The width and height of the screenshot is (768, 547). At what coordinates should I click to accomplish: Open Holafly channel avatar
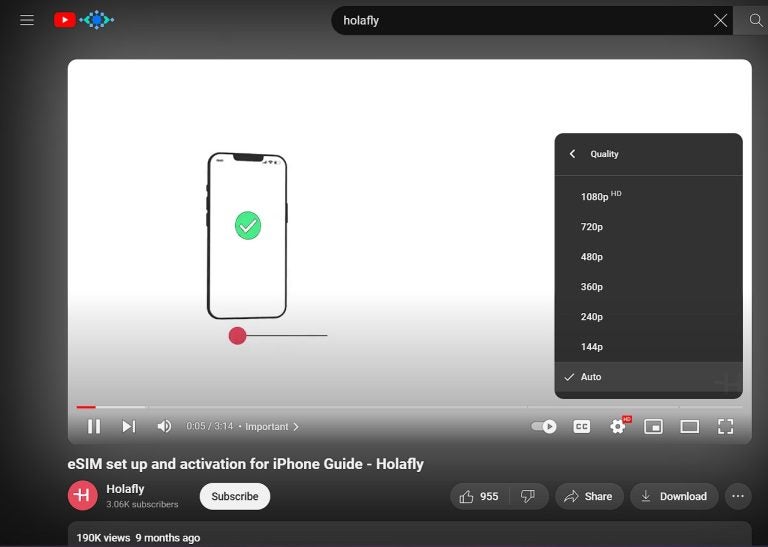click(82, 496)
